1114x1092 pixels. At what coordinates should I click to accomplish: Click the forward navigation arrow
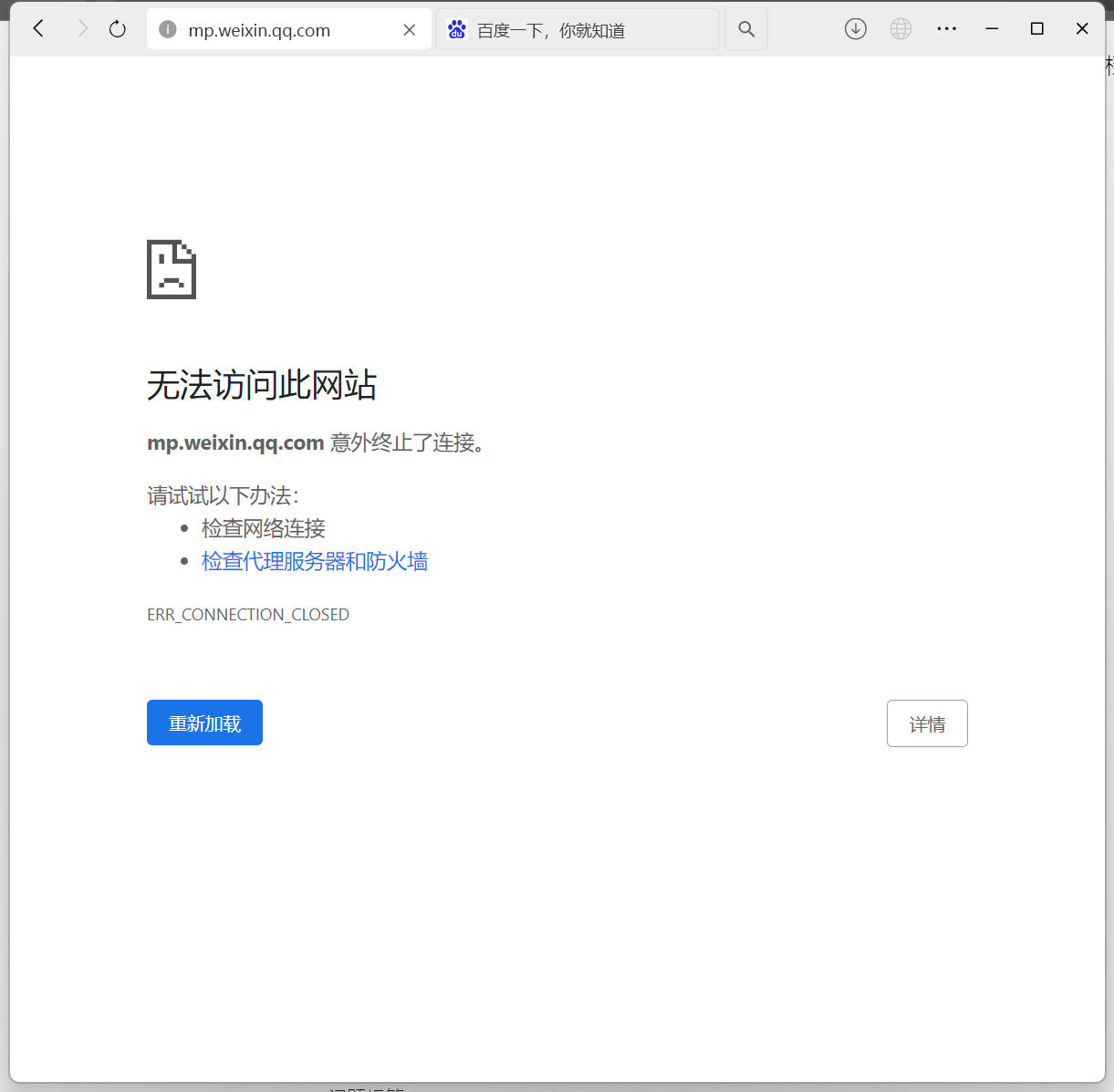(x=82, y=29)
